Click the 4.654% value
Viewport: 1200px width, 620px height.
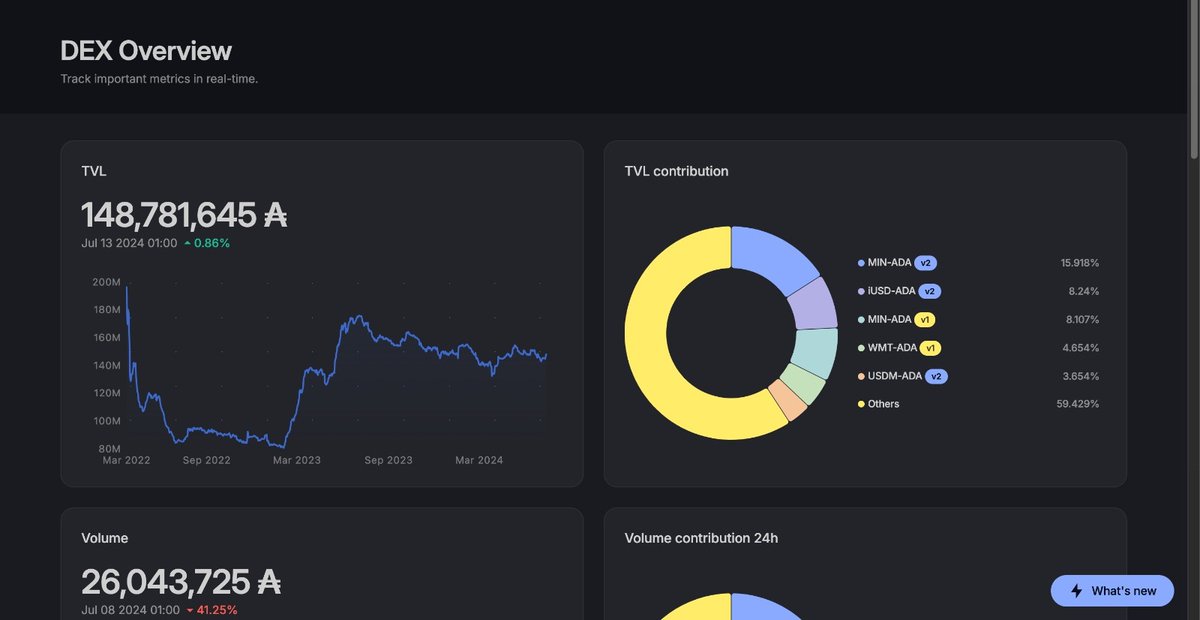[x=1080, y=348]
